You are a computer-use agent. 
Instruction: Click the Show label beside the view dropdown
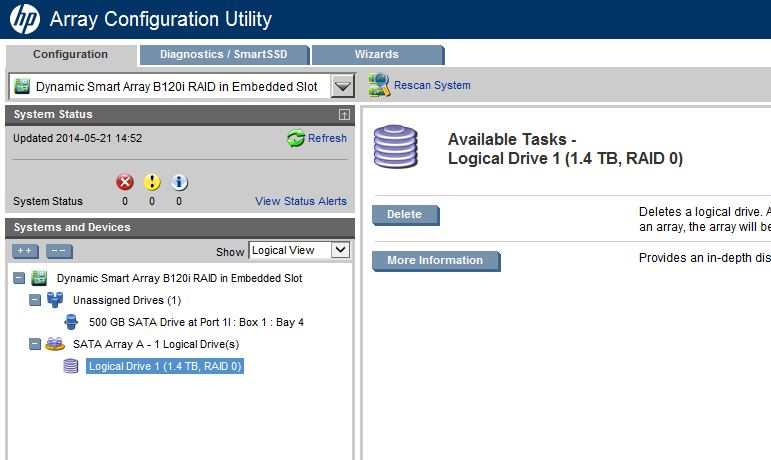point(230,252)
